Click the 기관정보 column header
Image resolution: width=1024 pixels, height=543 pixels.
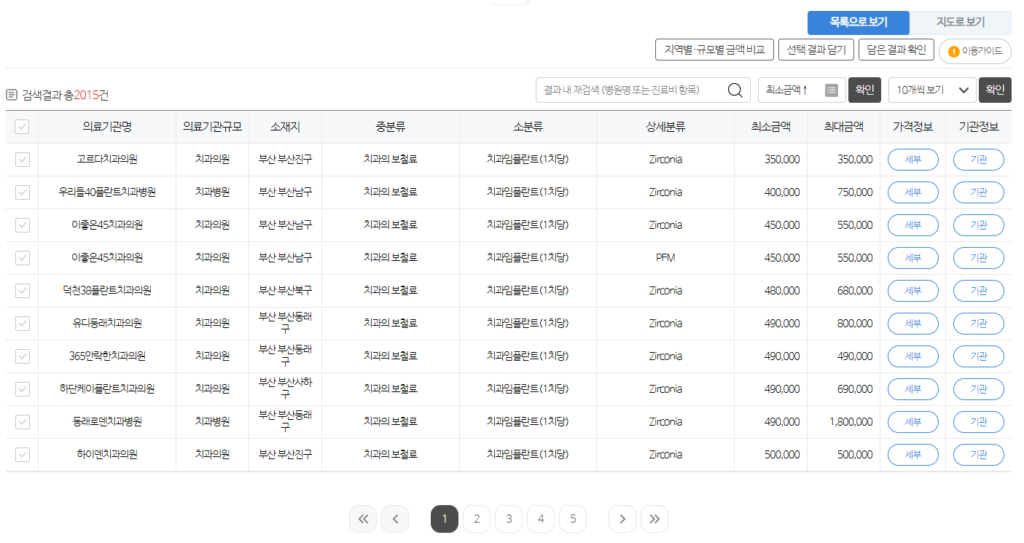click(x=978, y=127)
